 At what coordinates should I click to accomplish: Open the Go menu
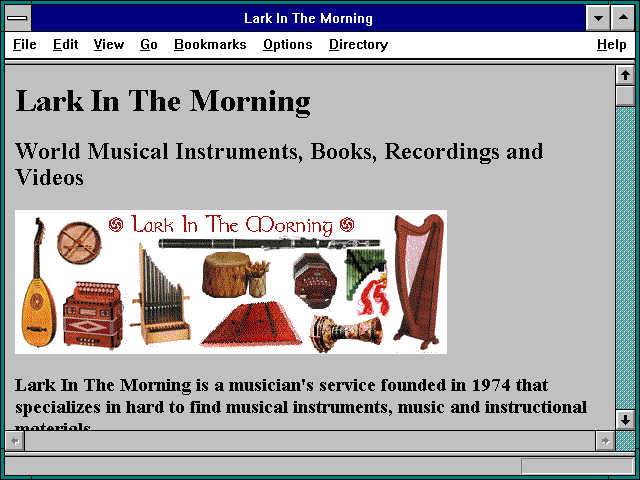[x=149, y=44]
